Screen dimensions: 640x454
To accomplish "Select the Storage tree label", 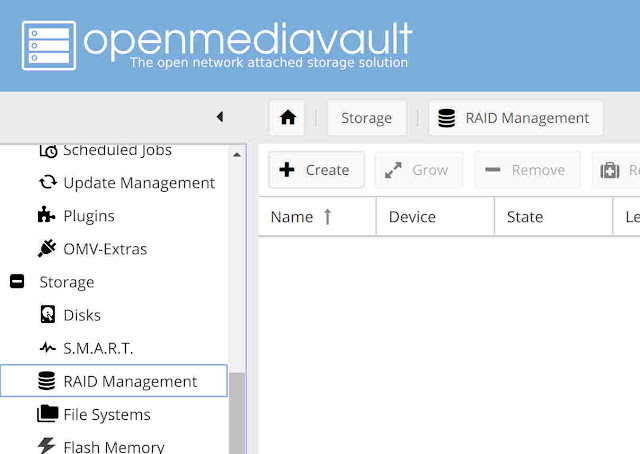I will [x=67, y=282].
